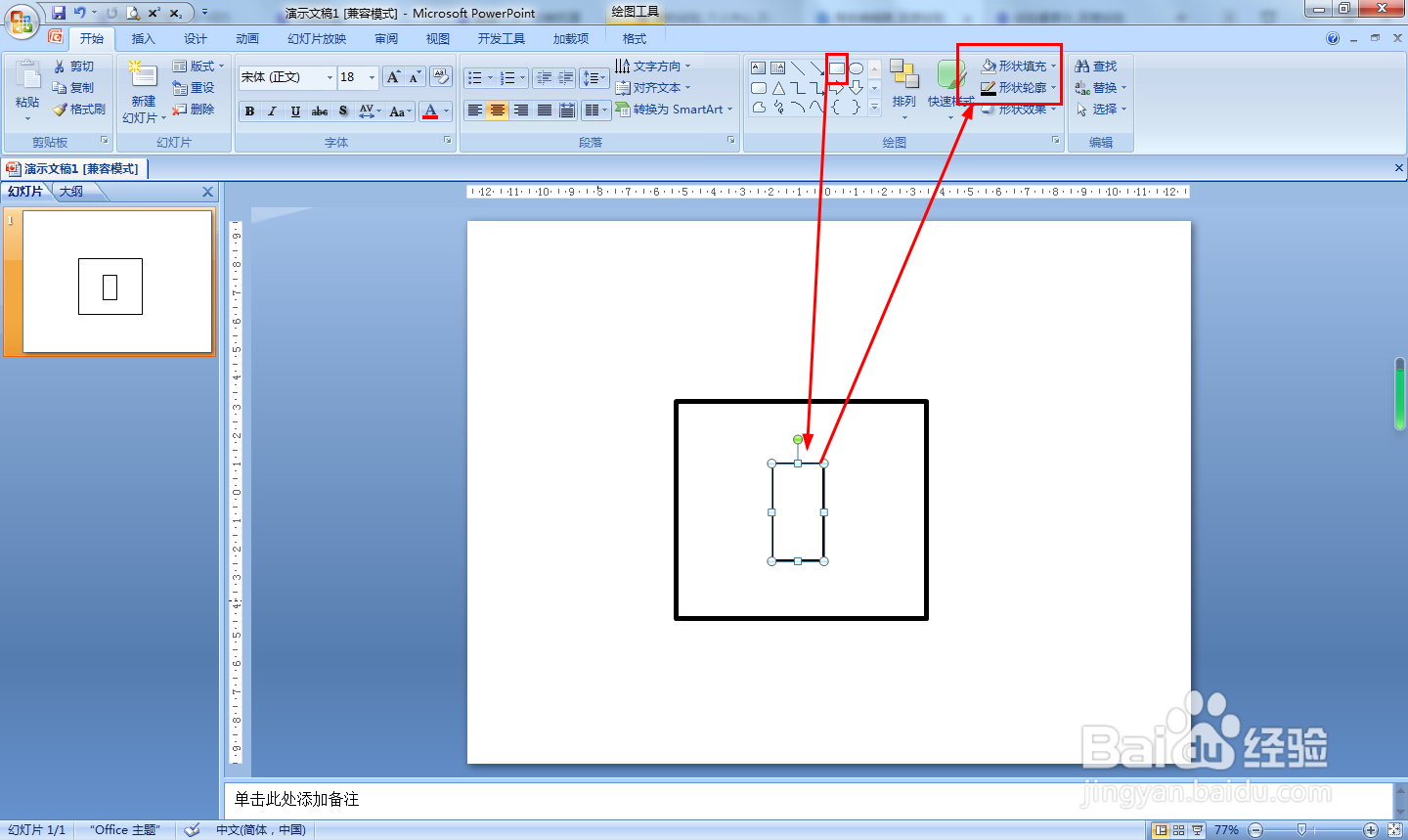Expand the shapes gallery more arrow
Image resolution: width=1408 pixels, height=840 pixels.
[874, 108]
